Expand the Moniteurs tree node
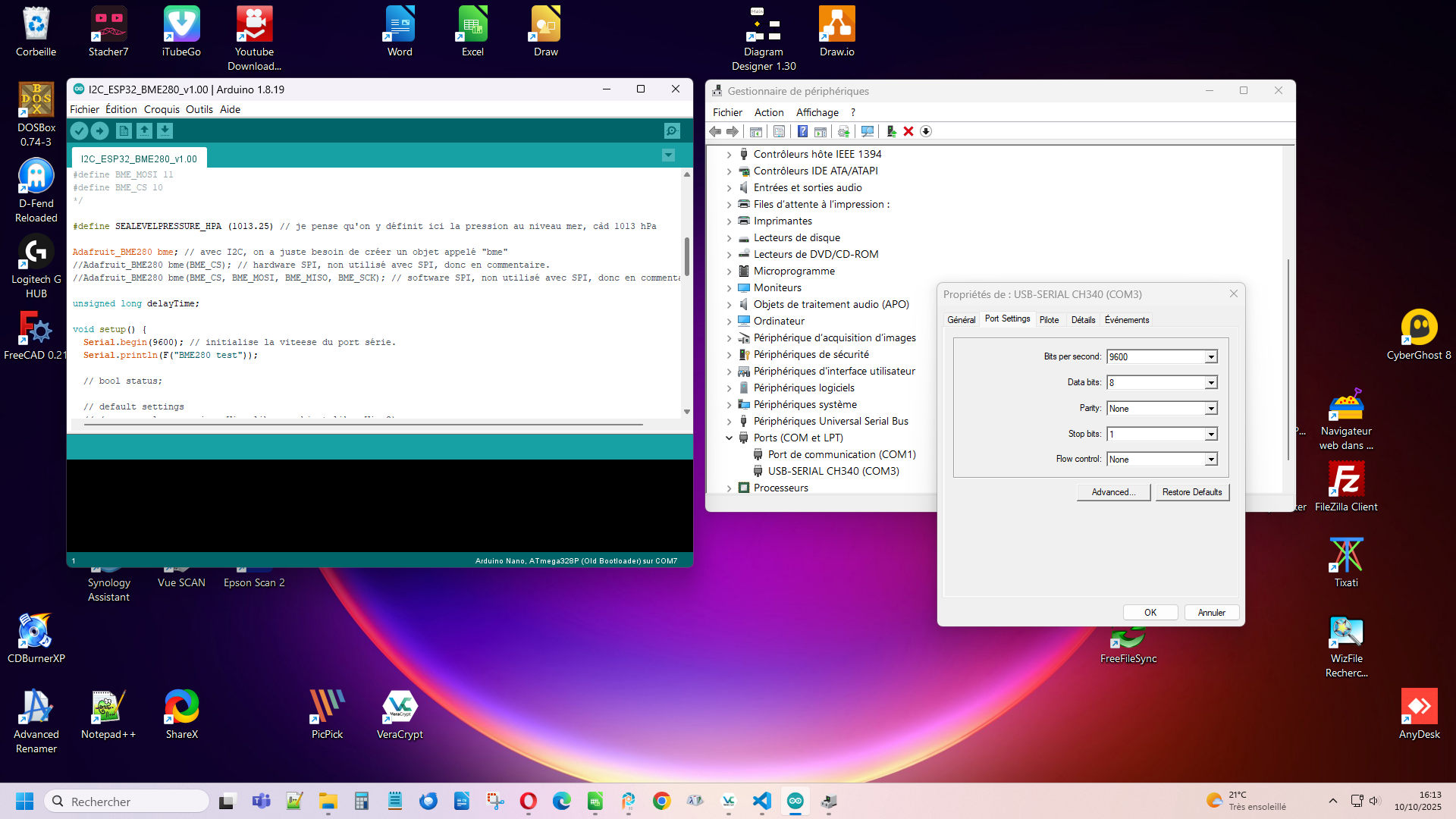Image resolution: width=1456 pixels, height=819 pixels. 729,288
